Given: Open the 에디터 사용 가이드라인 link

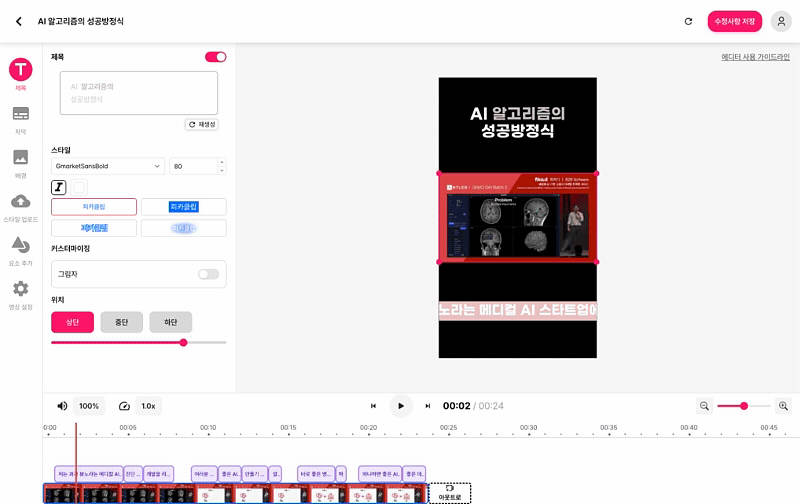Looking at the screenshot, I should coord(755,57).
